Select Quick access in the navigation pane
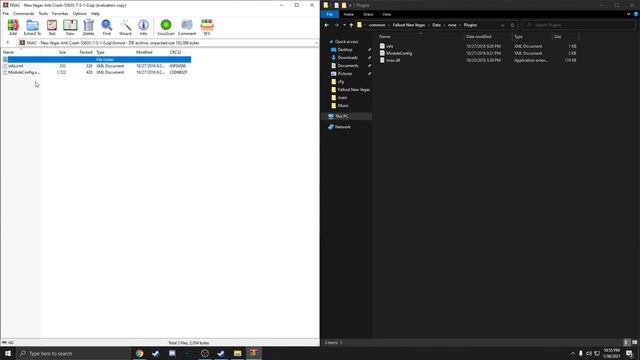 [x=346, y=42]
